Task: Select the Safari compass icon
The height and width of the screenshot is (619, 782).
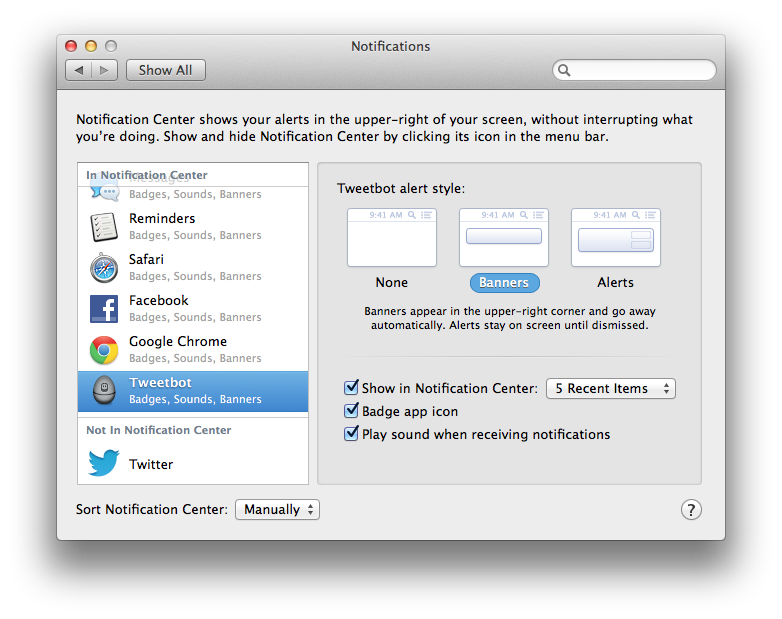Action: [x=104, y=268]
